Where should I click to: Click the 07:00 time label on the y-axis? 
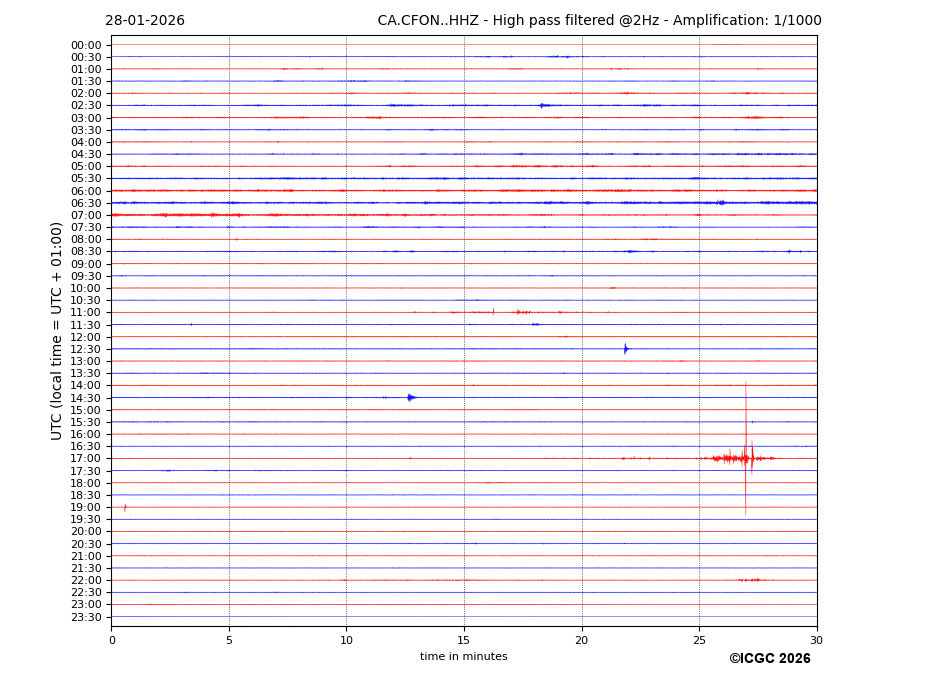86,215
